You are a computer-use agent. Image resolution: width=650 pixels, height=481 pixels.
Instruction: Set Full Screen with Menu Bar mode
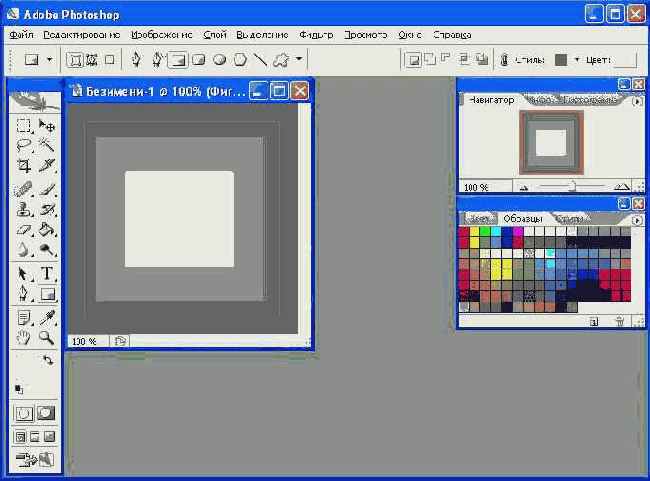pyautogui.click(x=35, y=437)
